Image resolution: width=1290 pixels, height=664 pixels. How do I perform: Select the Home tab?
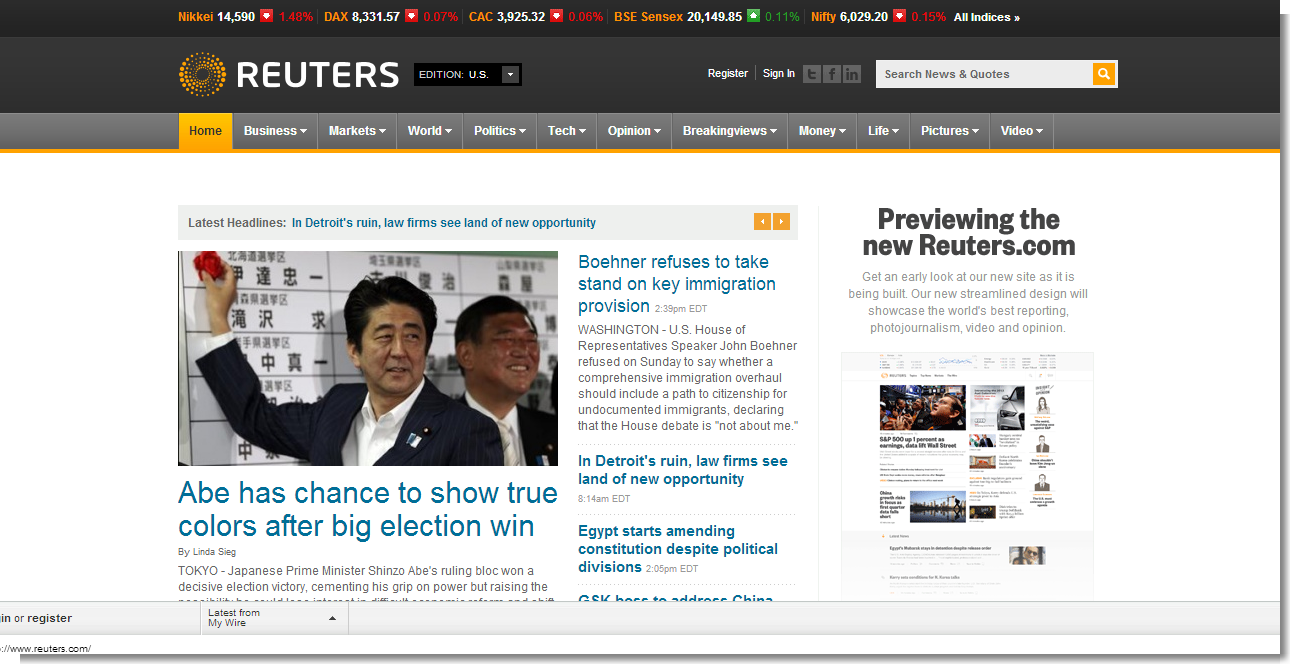click(x=205, y=131)
